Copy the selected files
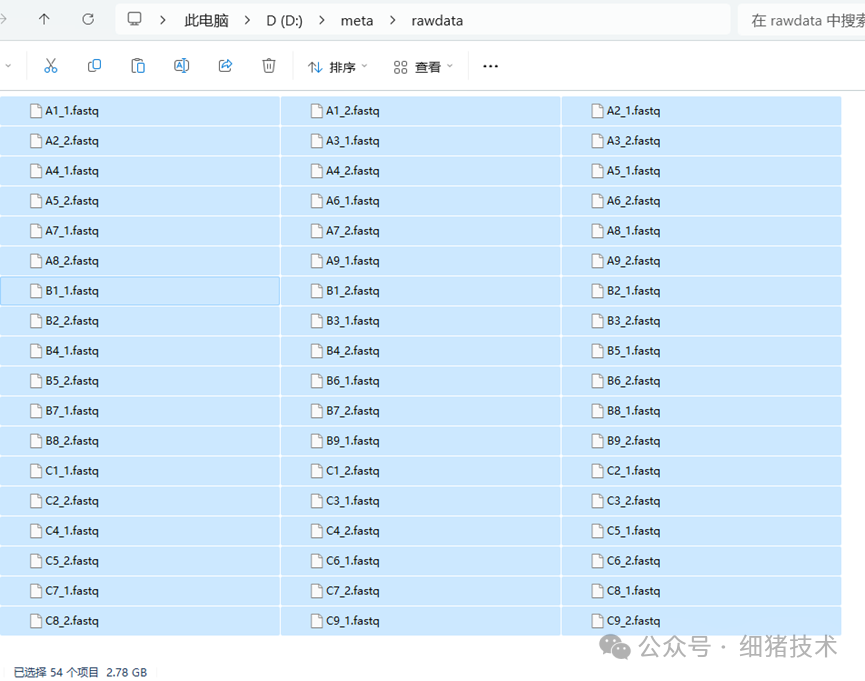Viewport: 865px width, 681px height. pyautogui.click(x=93, y=66)
